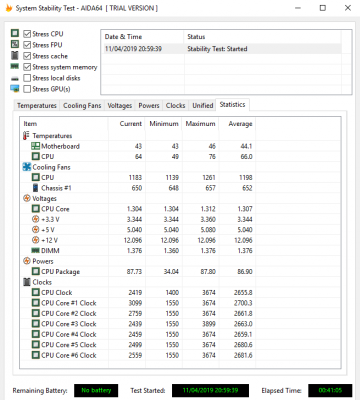Click the CPU Package power icon
This screenshot has width=360, height=400.
(35, 271)
